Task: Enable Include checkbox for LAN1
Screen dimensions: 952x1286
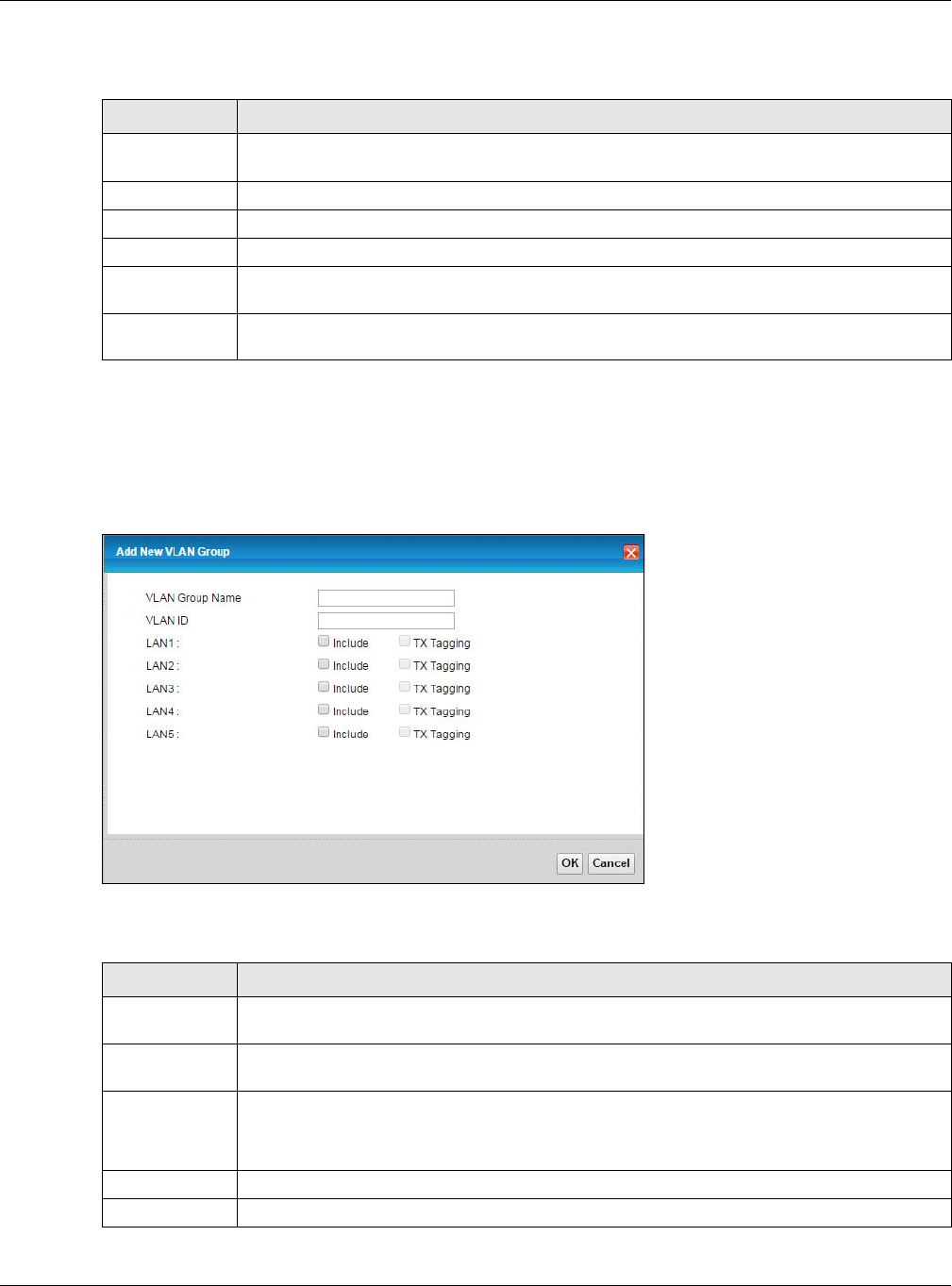Action: (324, 642)
